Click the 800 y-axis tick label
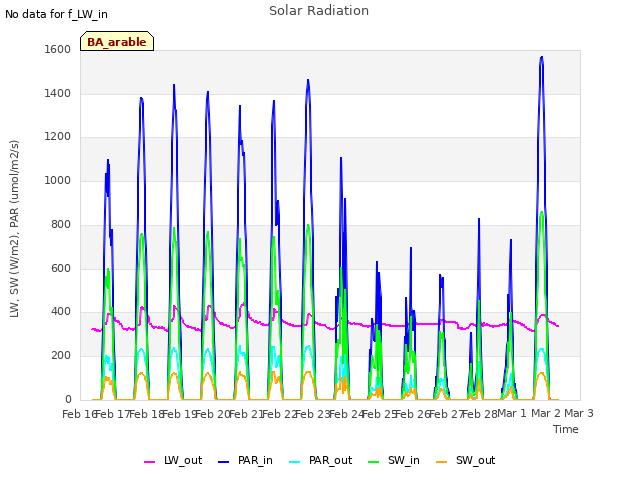This screenshot has height=480, width=640. 61,224
